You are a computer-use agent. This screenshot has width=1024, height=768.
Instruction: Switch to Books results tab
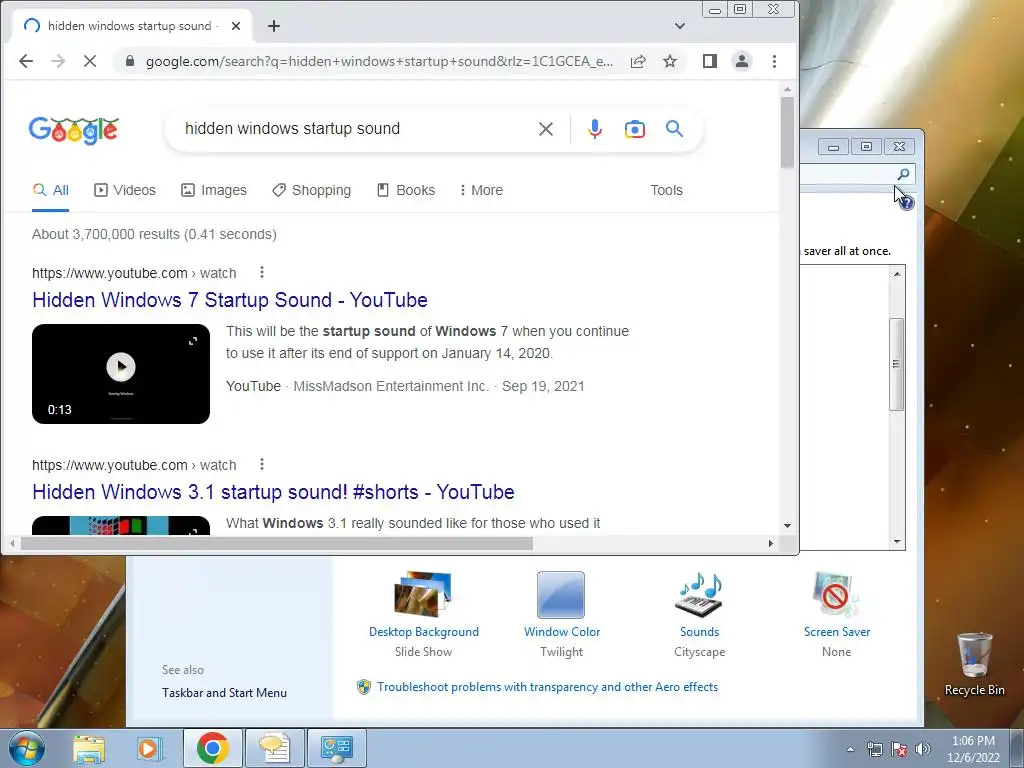406,190
